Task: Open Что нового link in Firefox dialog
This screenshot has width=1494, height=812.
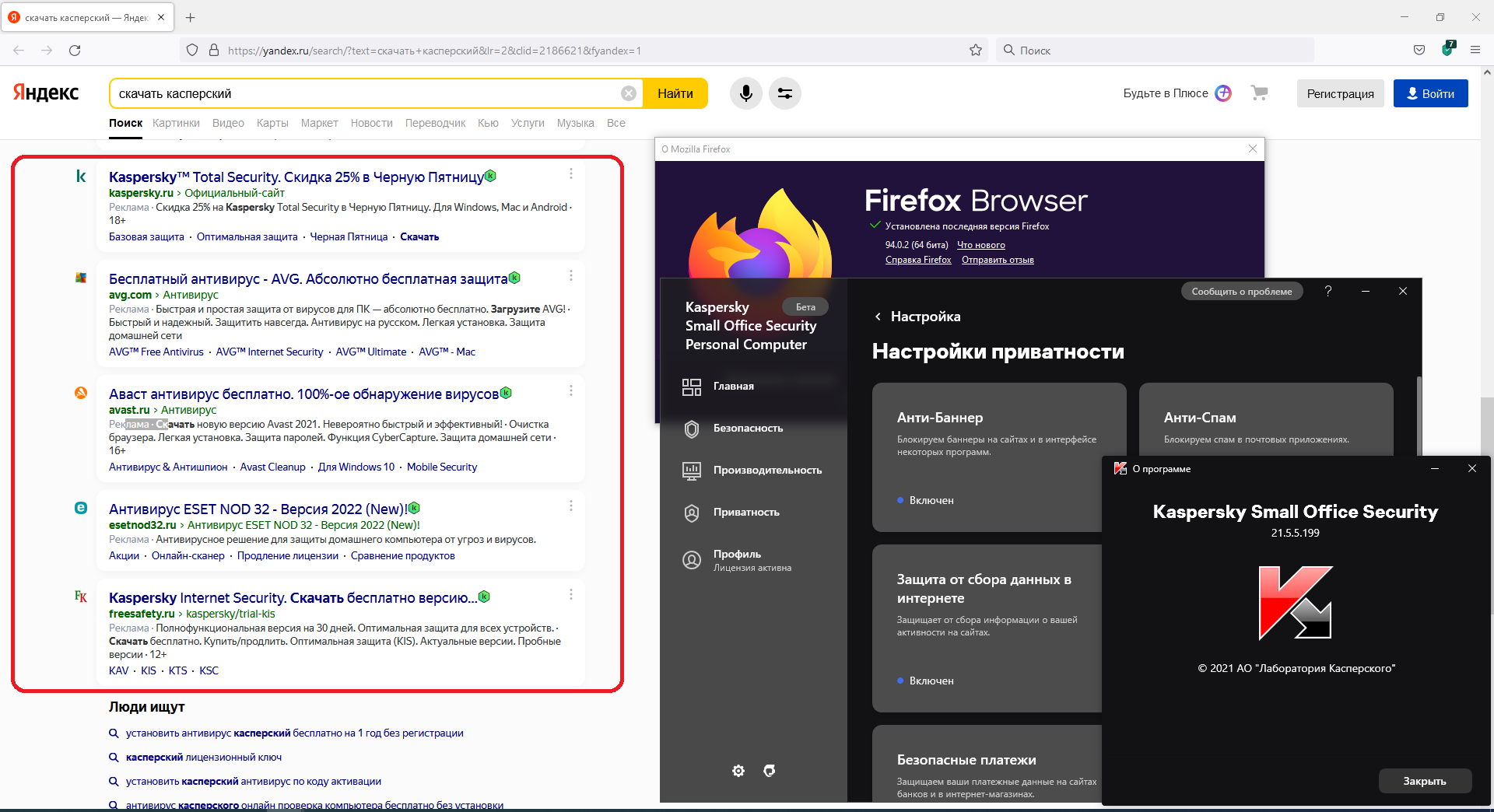Action: [x=980, y=245]
